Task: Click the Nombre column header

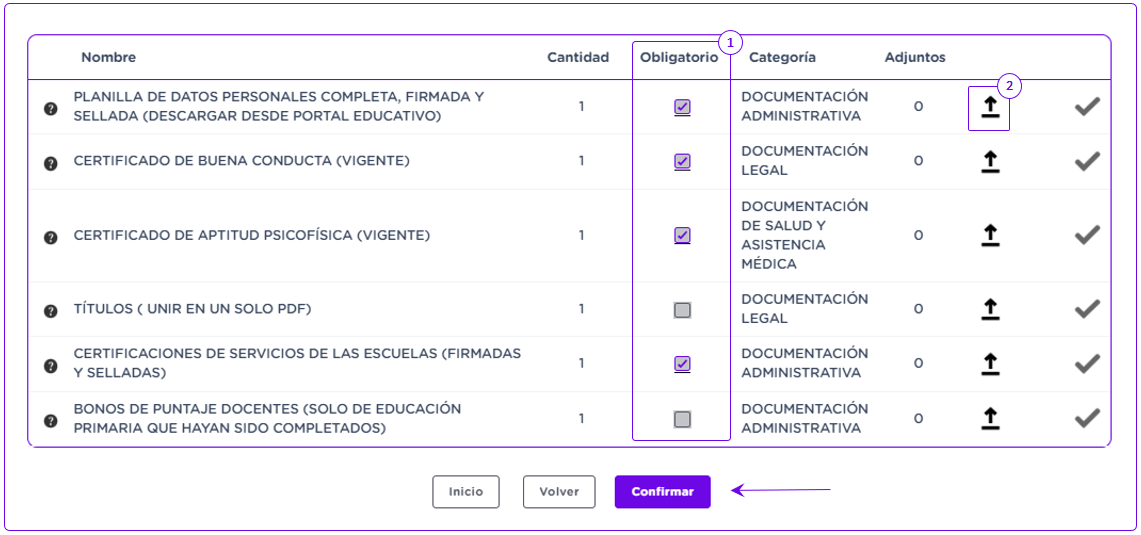Action: coord(109,58)
